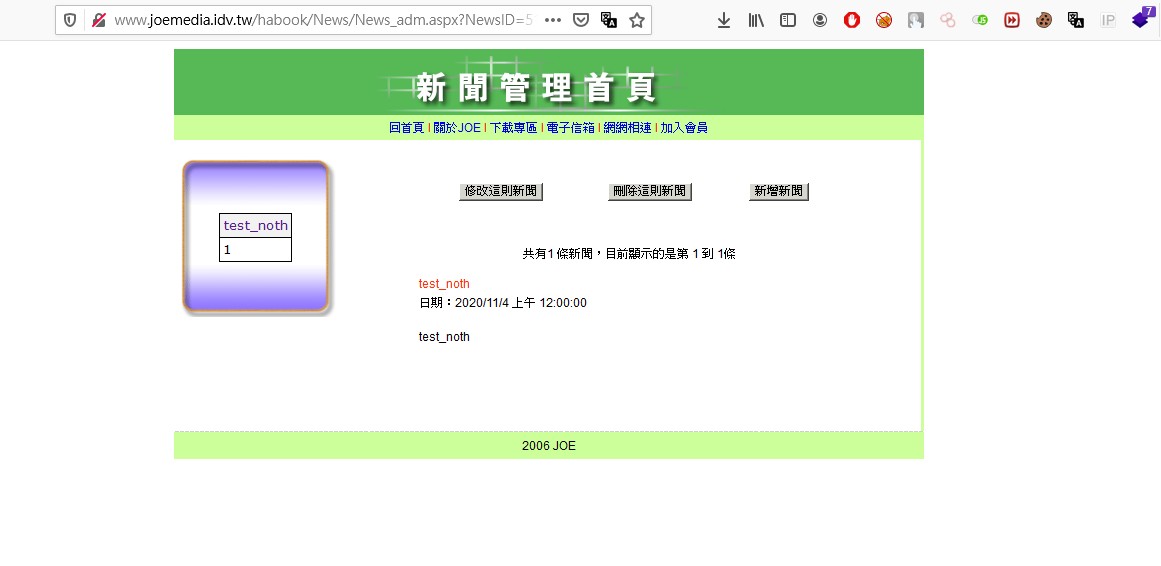The height and width of the screenshot is (566, 1161).
Task: Open 電子信箱 navigation link
Action: pos(570,128)
